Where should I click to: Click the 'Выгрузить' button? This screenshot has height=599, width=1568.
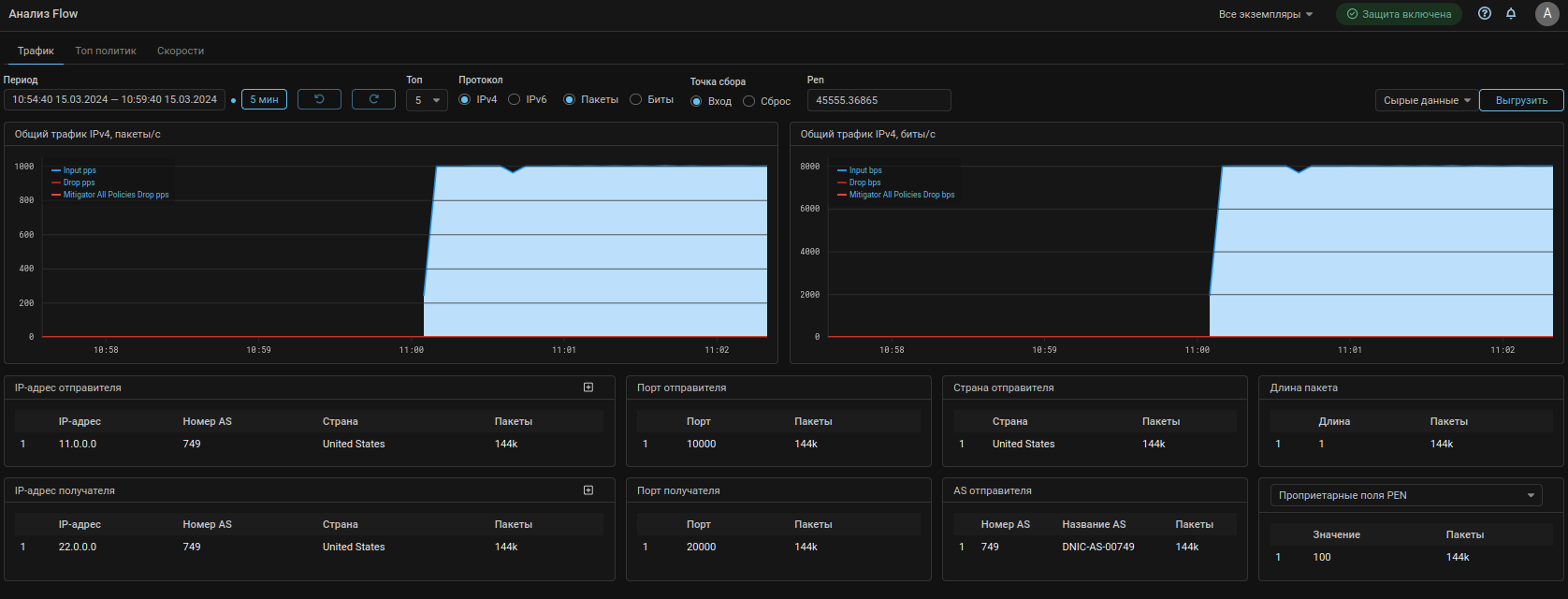coord(1521,100)
